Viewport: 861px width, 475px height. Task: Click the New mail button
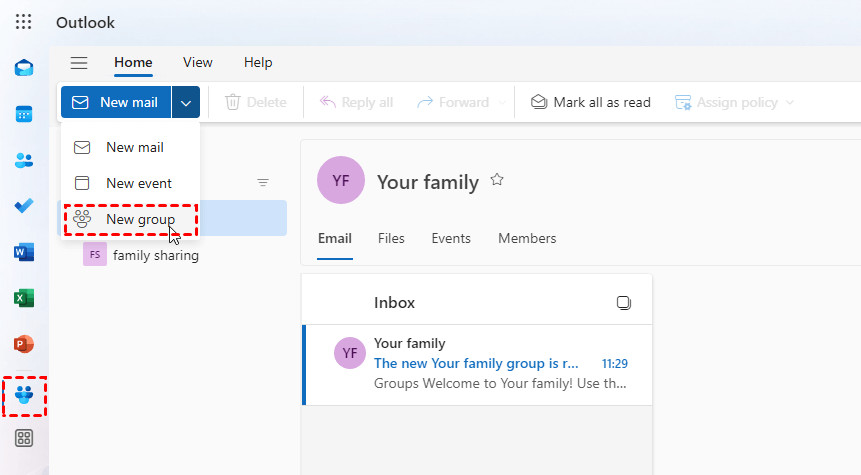pyautogui.click(x=116, y=102)
